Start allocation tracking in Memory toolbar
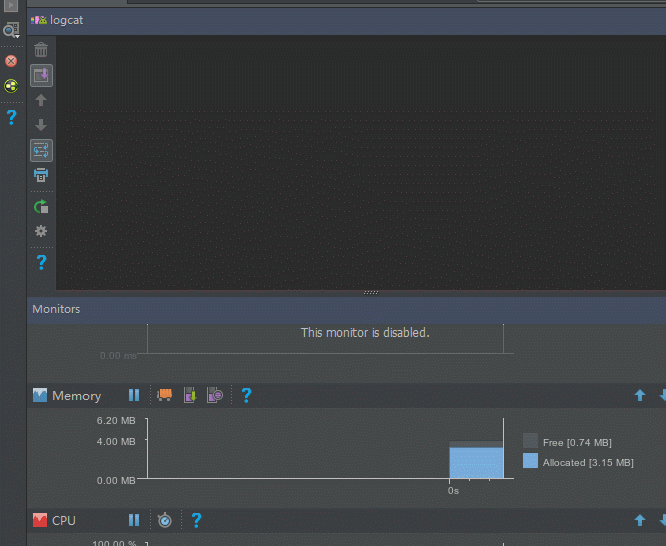This screenshot has height=546, width=666. tap(215, 395)
